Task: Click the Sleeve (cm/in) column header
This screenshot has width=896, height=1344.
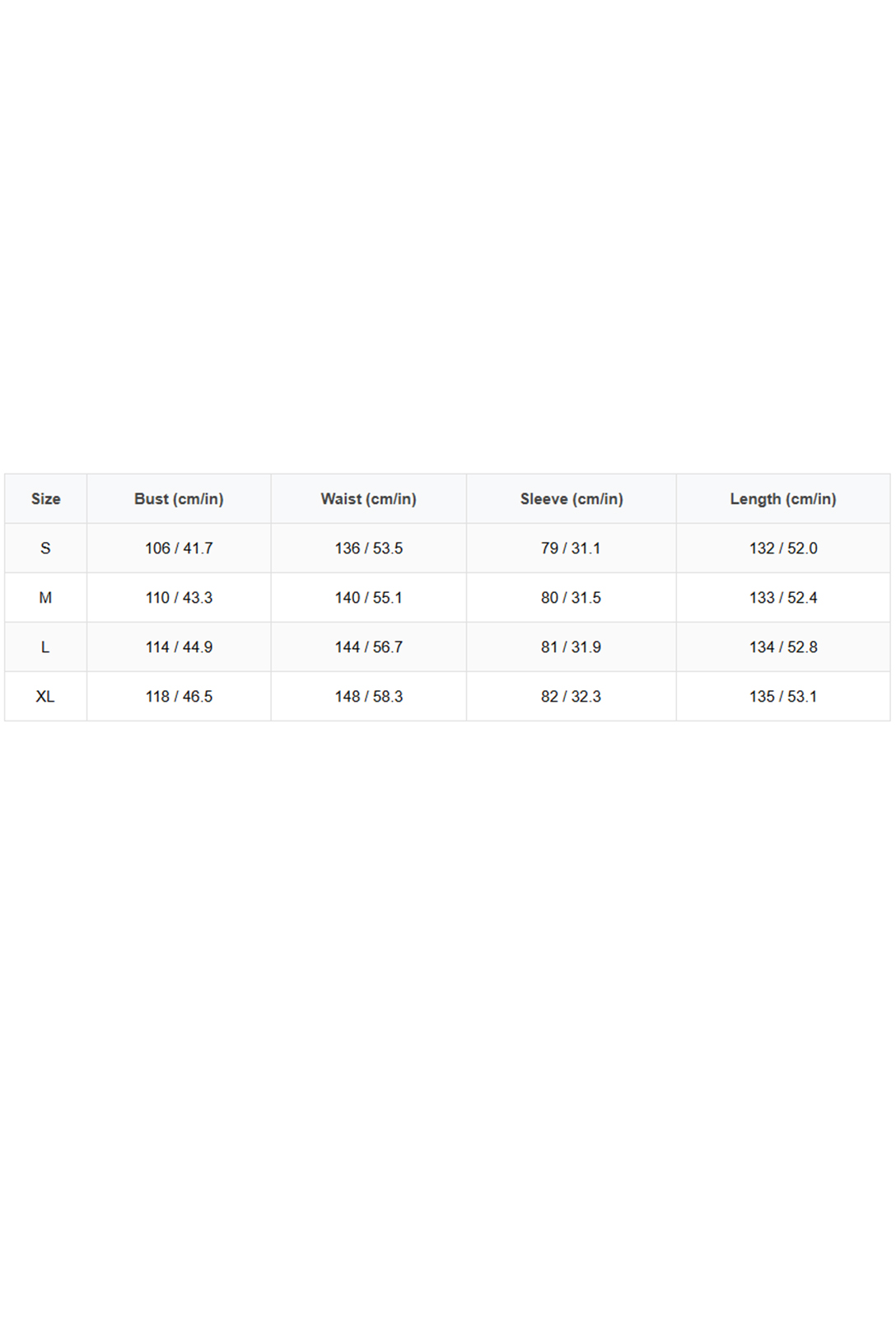Action: [571, 499]
